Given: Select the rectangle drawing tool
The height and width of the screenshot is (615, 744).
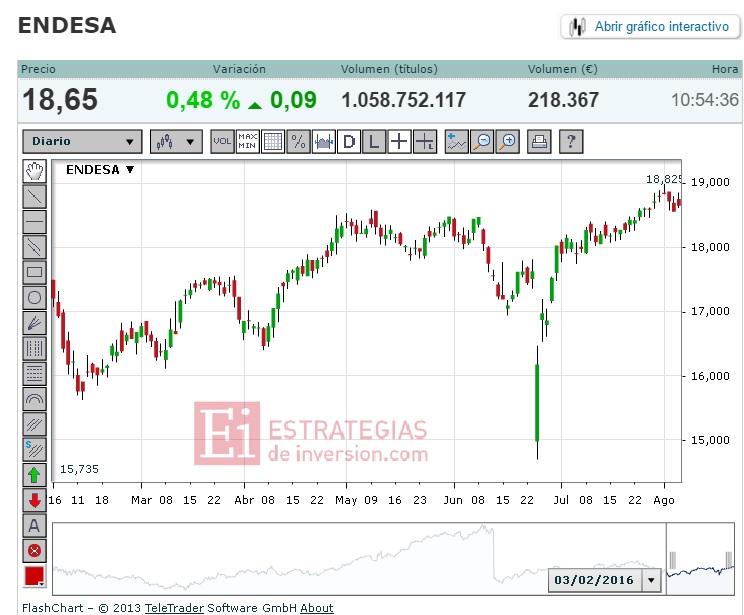Looking at the screenshot, I should (34, 272).
